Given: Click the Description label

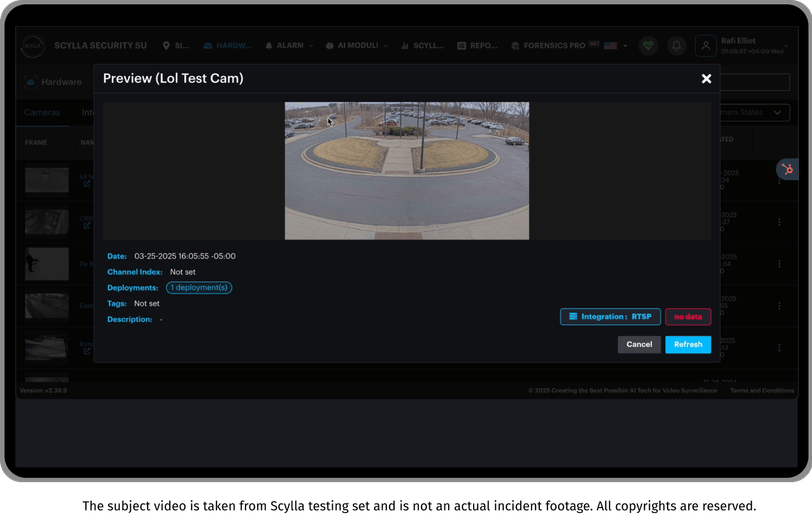Looking at the screenshot, I should pos(130,319).
